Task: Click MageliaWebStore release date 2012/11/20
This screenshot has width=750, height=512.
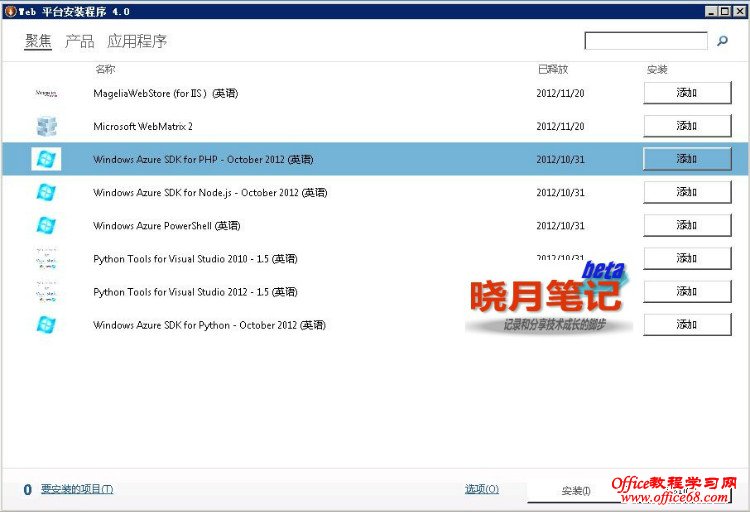Action: click(560, 93)
